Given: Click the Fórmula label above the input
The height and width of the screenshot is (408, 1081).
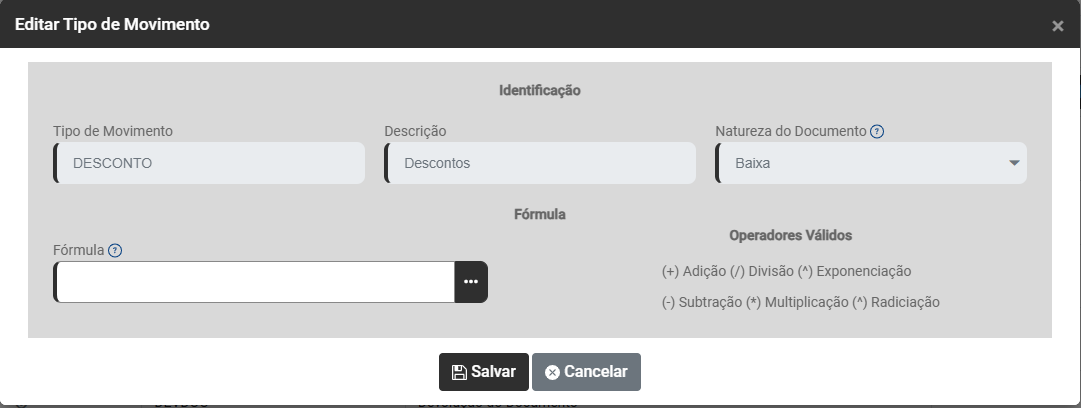Looking at the screenshot, I should [x=79, y=250].
